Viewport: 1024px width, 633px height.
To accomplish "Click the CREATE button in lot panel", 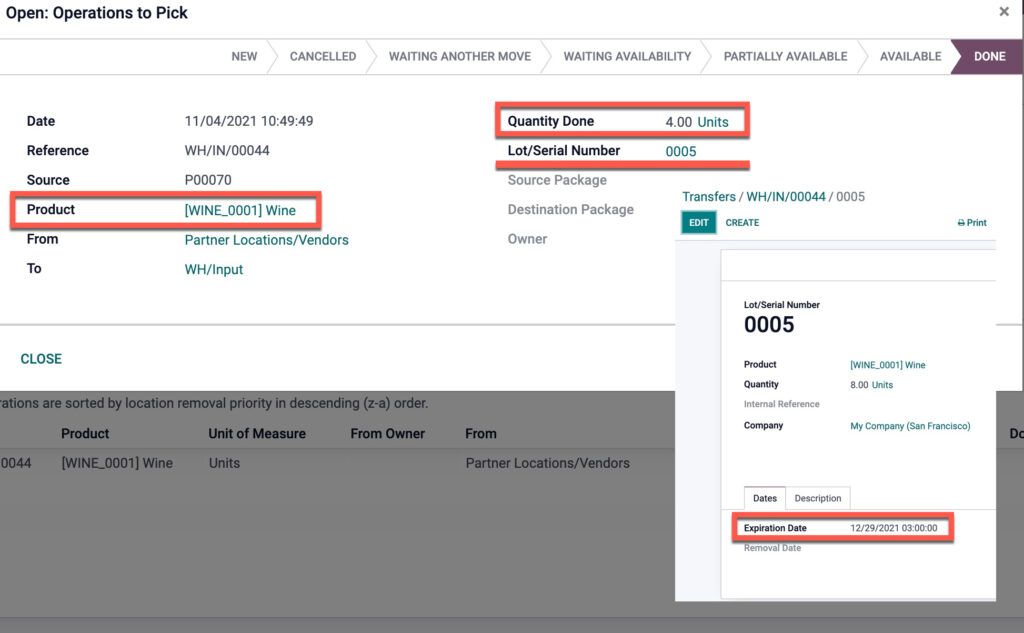I will tap(742, 223).
